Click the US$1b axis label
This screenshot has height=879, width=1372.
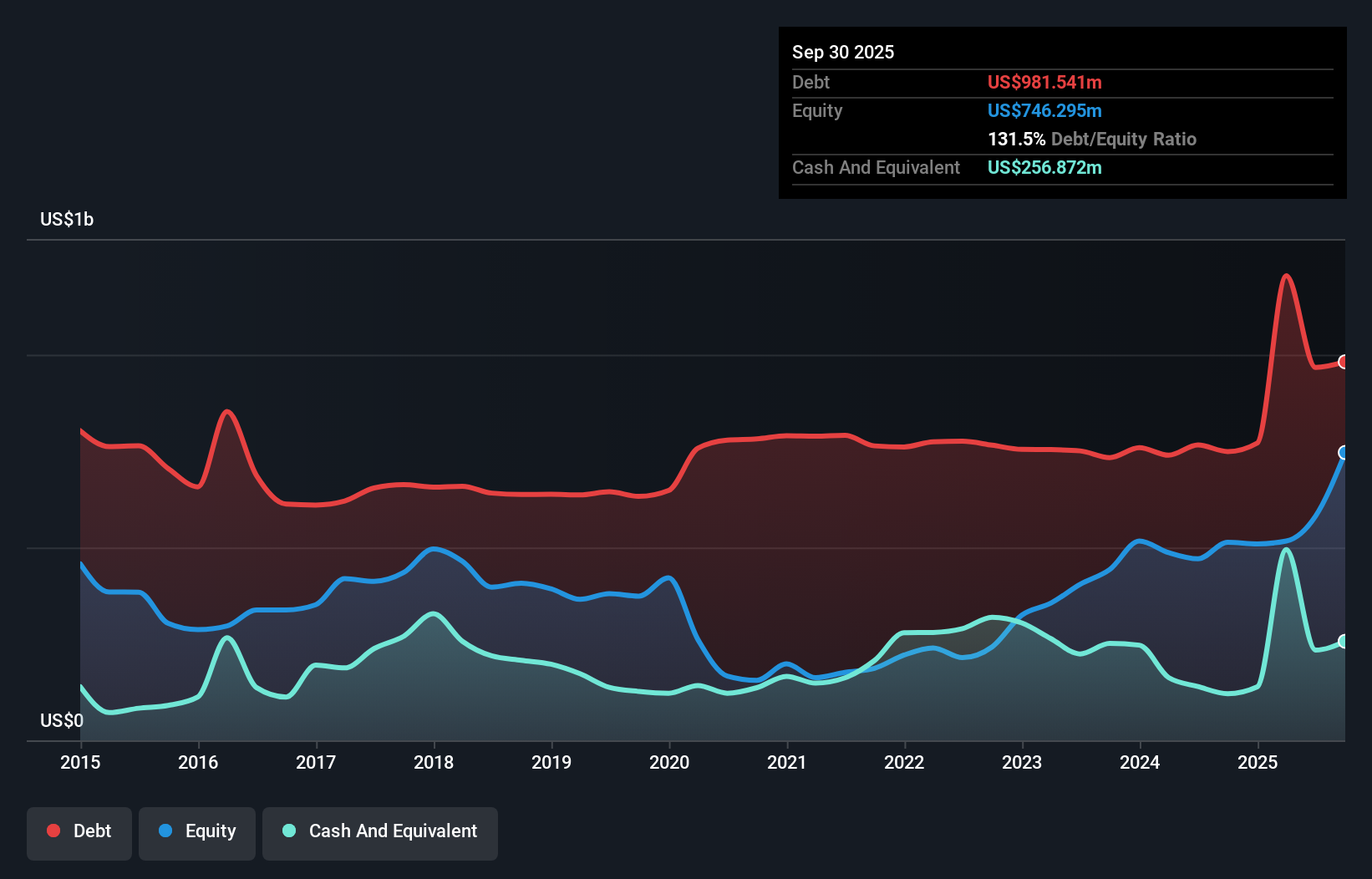(x=67, y=219)
